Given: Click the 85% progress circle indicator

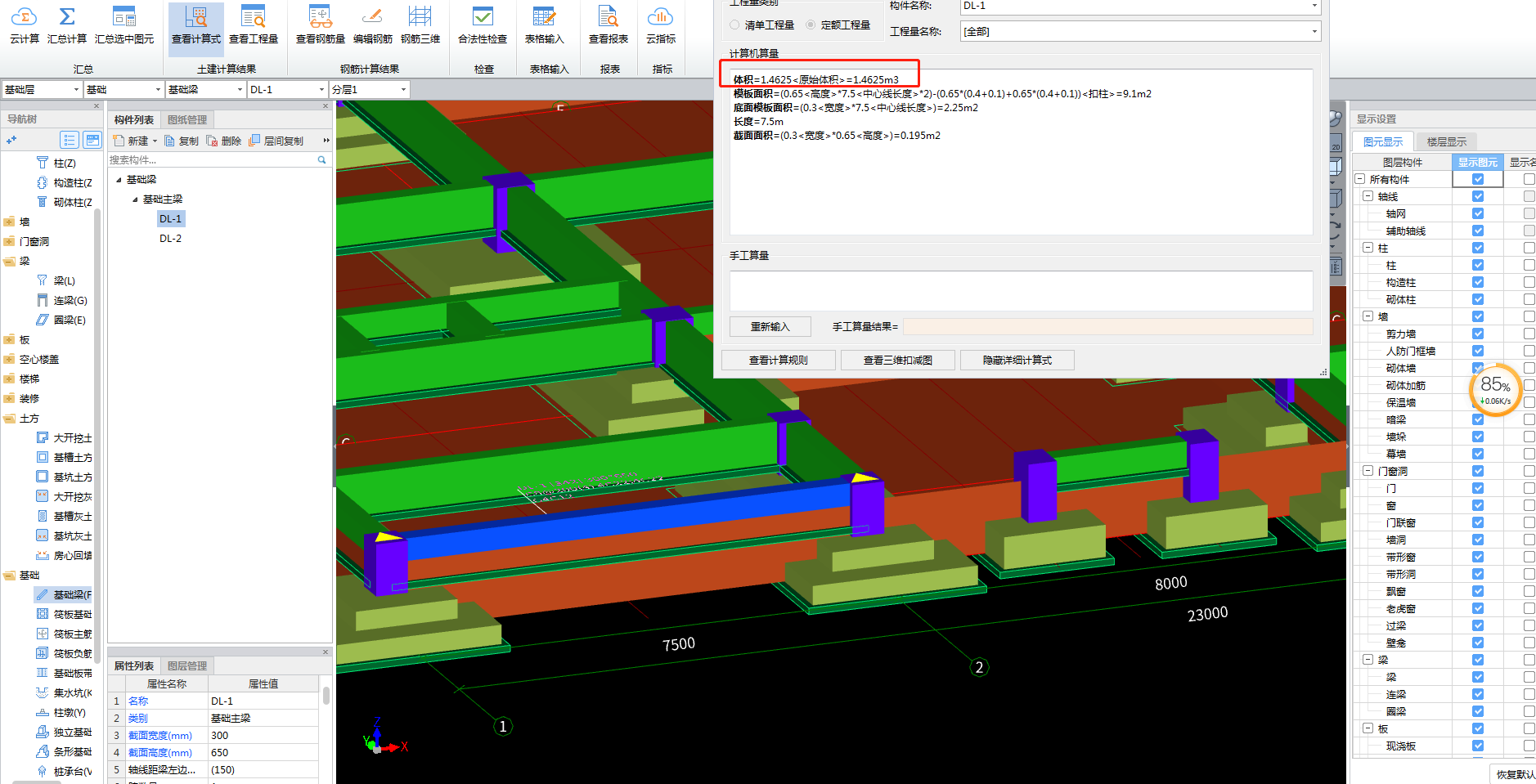Looking at the screenshot, I should [1496, 389].
